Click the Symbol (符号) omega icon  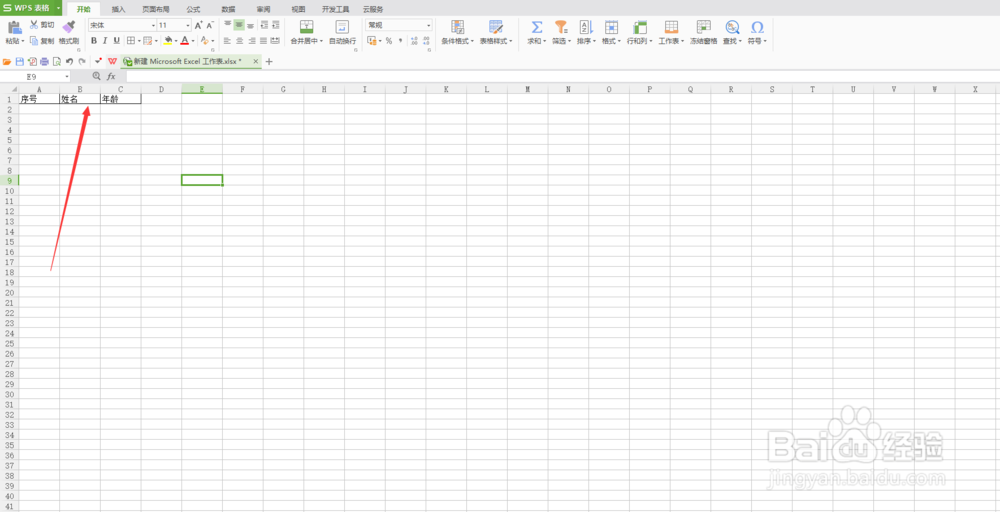pyautogui.click(x=757, y=27)
